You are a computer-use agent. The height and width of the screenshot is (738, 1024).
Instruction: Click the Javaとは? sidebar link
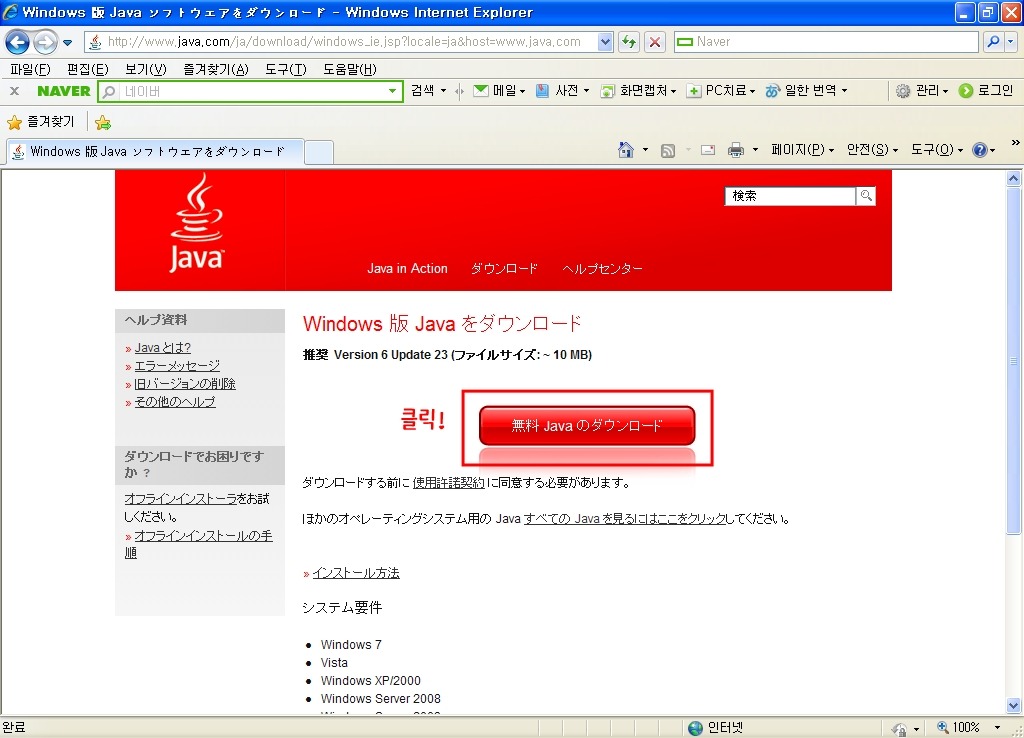[163, 348]
